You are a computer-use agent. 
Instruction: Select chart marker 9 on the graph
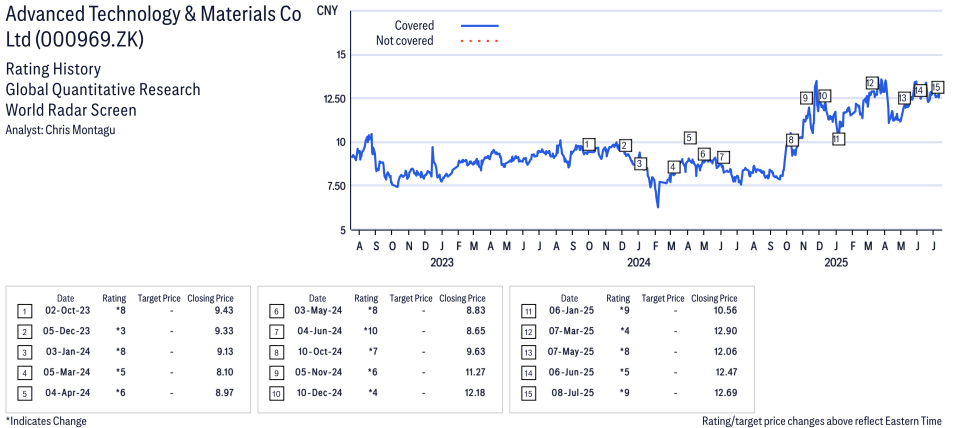tap(806, 98)
